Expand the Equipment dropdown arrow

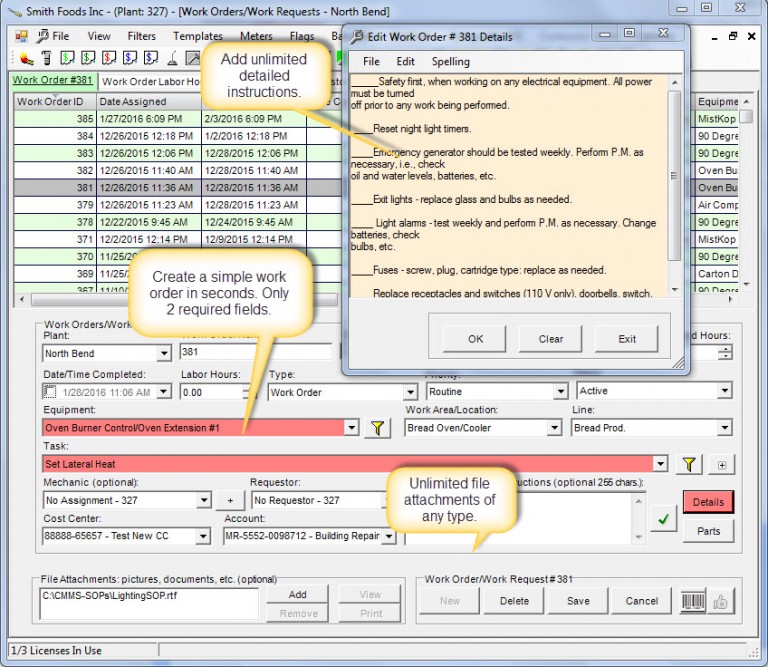(351, 428)
